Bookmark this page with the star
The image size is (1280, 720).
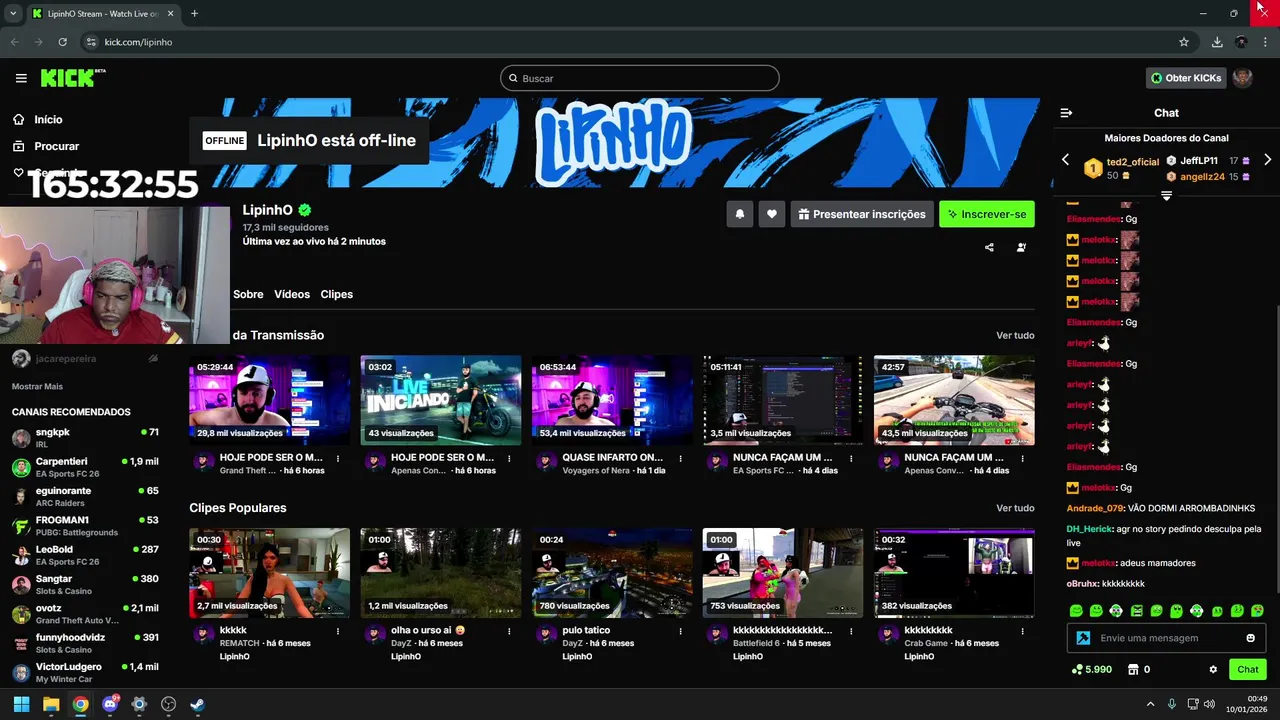coord(1184,42)
